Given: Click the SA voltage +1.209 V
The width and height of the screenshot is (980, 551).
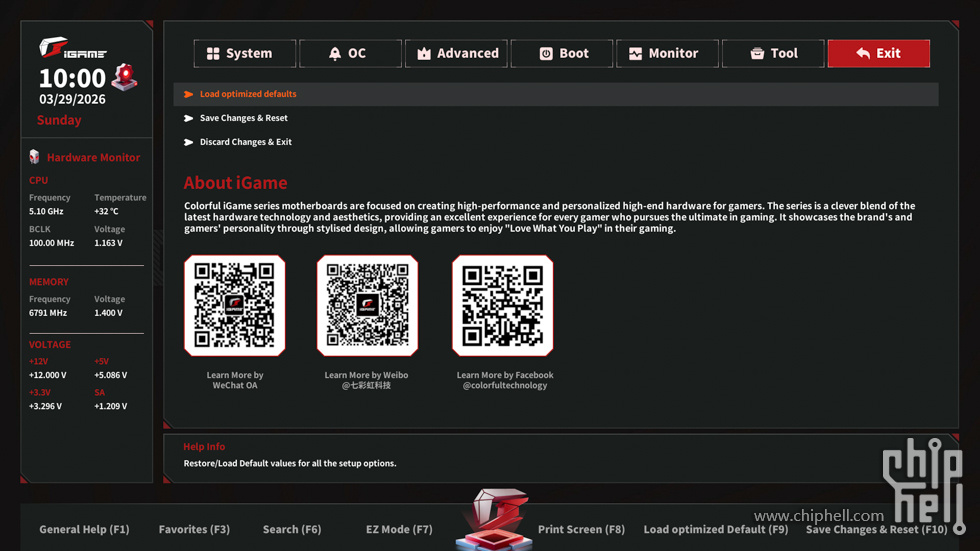Looking at the screenshot, I should pos(111,406).
